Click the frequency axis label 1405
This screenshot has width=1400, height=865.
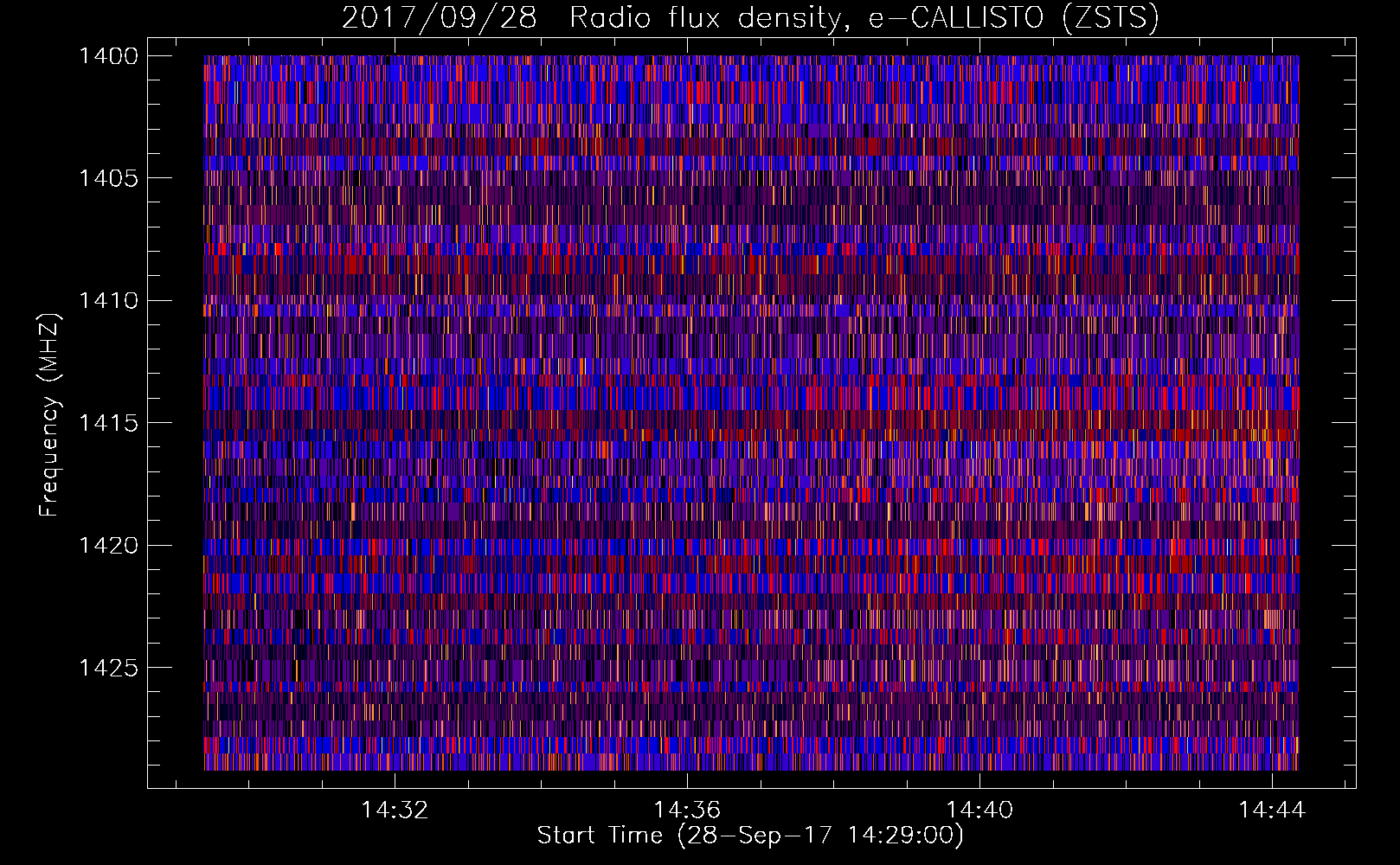pos(108,178)
